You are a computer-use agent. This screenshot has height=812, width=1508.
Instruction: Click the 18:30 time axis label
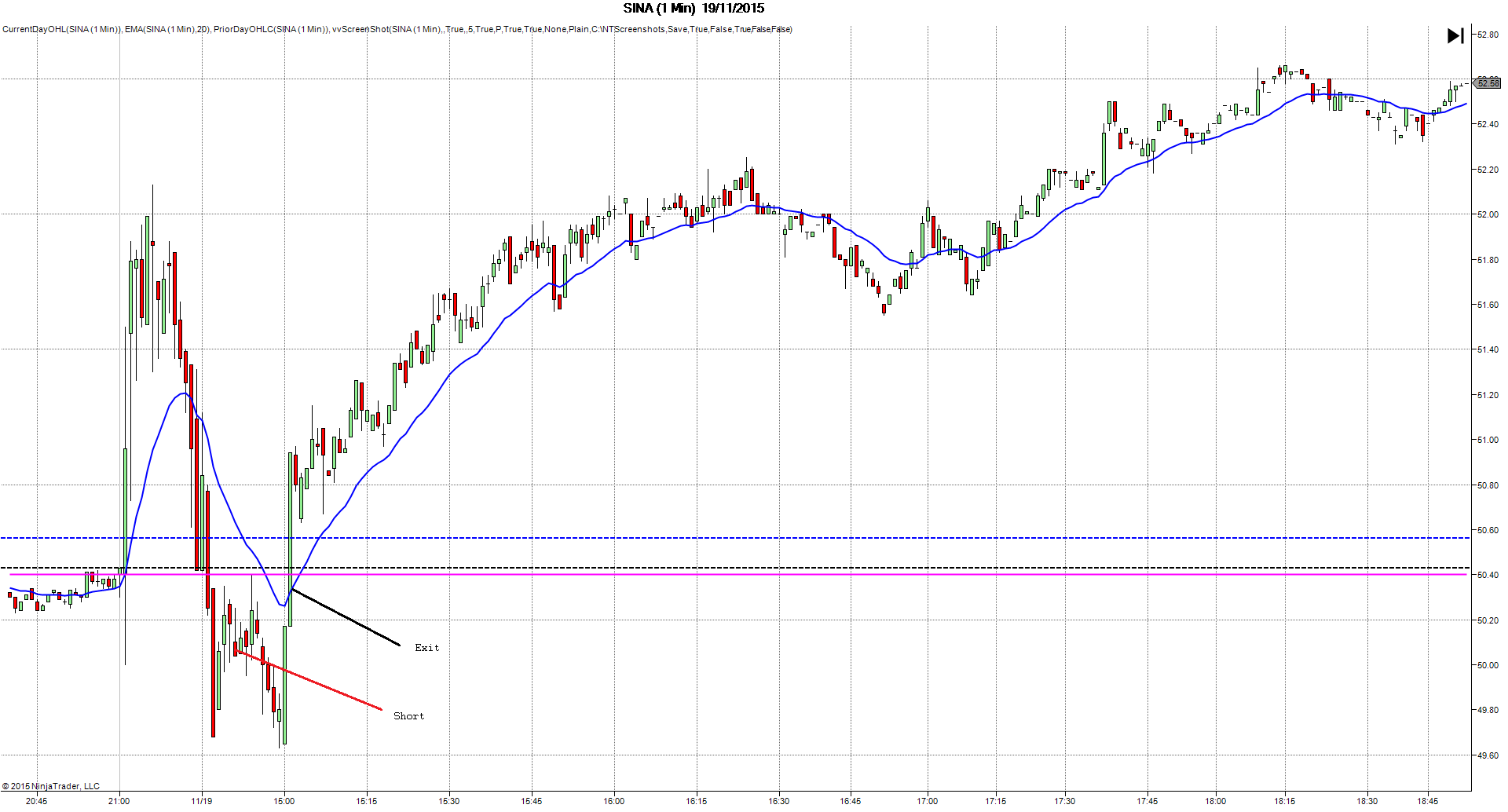pos(1367,801)
